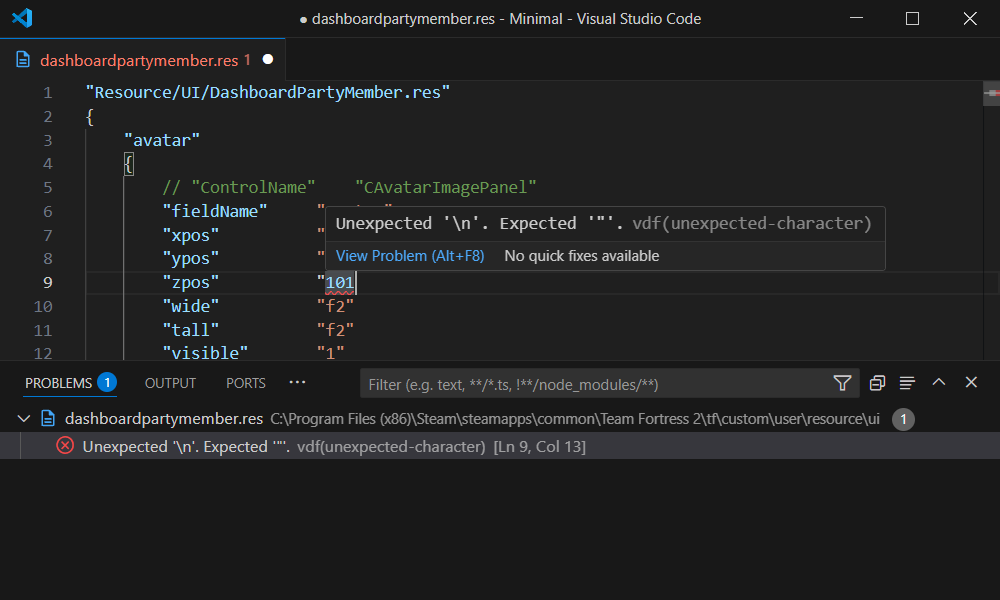1000x600 pixels.
Task: Click the underlined value 101 on line 9
Action: point(339,282)
